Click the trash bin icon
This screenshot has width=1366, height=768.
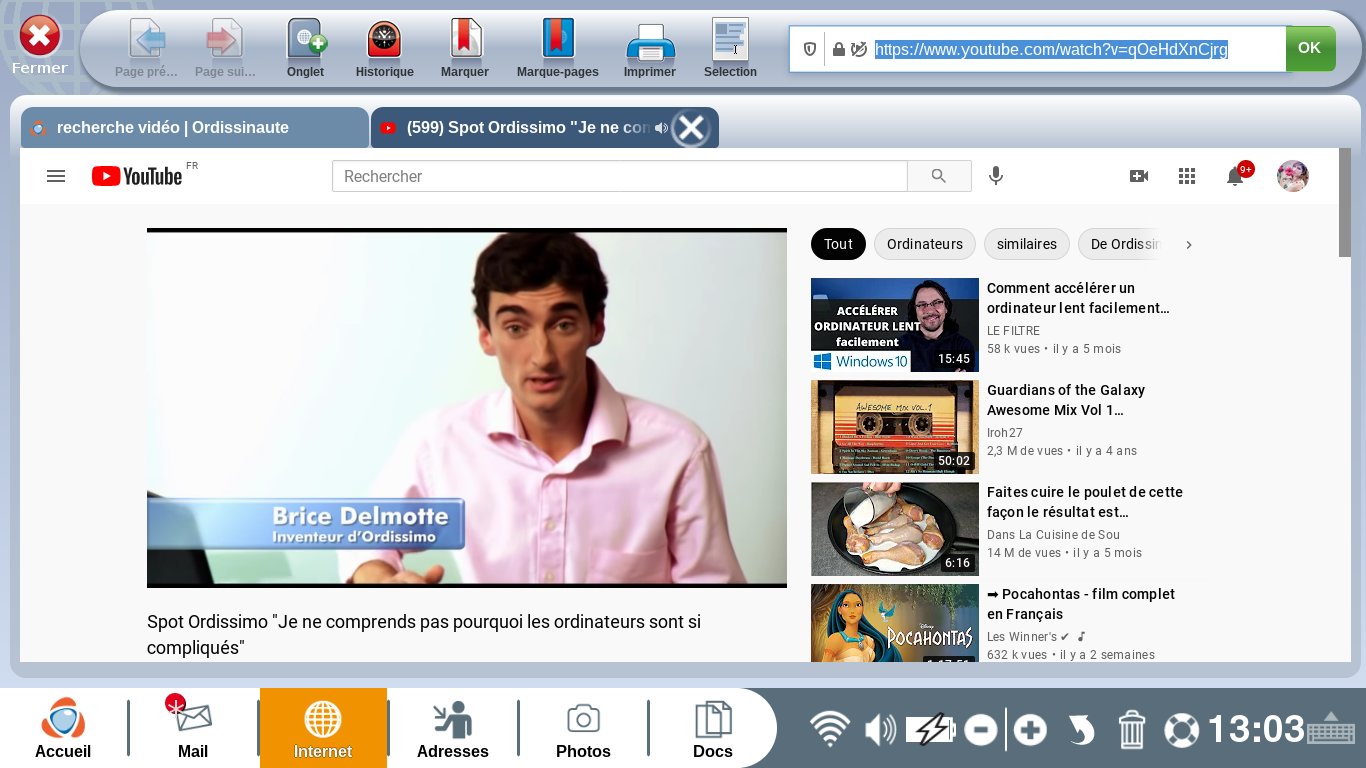click(1131, 730)
